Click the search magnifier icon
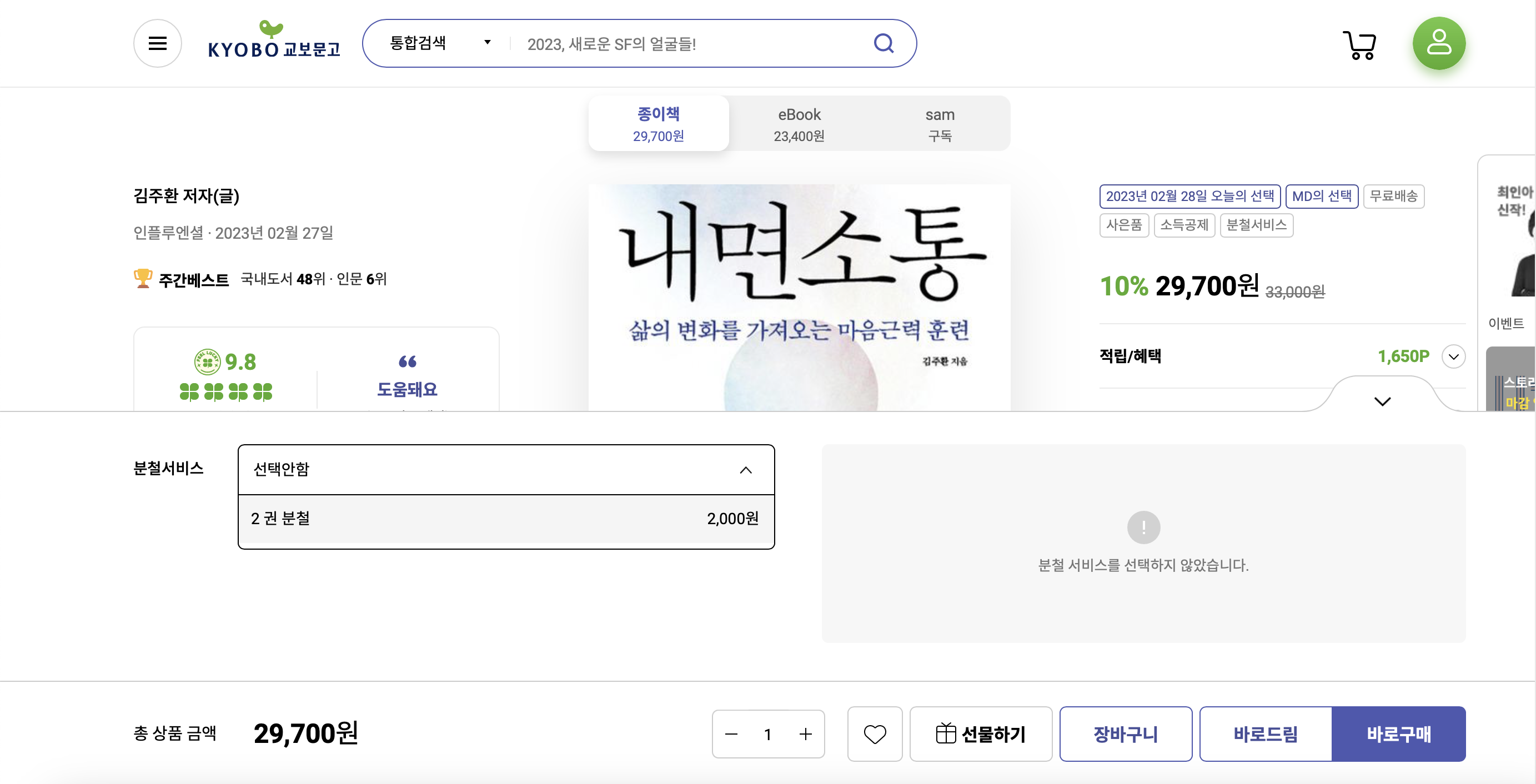The image size is (1536, 784). (x=883, y=43)
